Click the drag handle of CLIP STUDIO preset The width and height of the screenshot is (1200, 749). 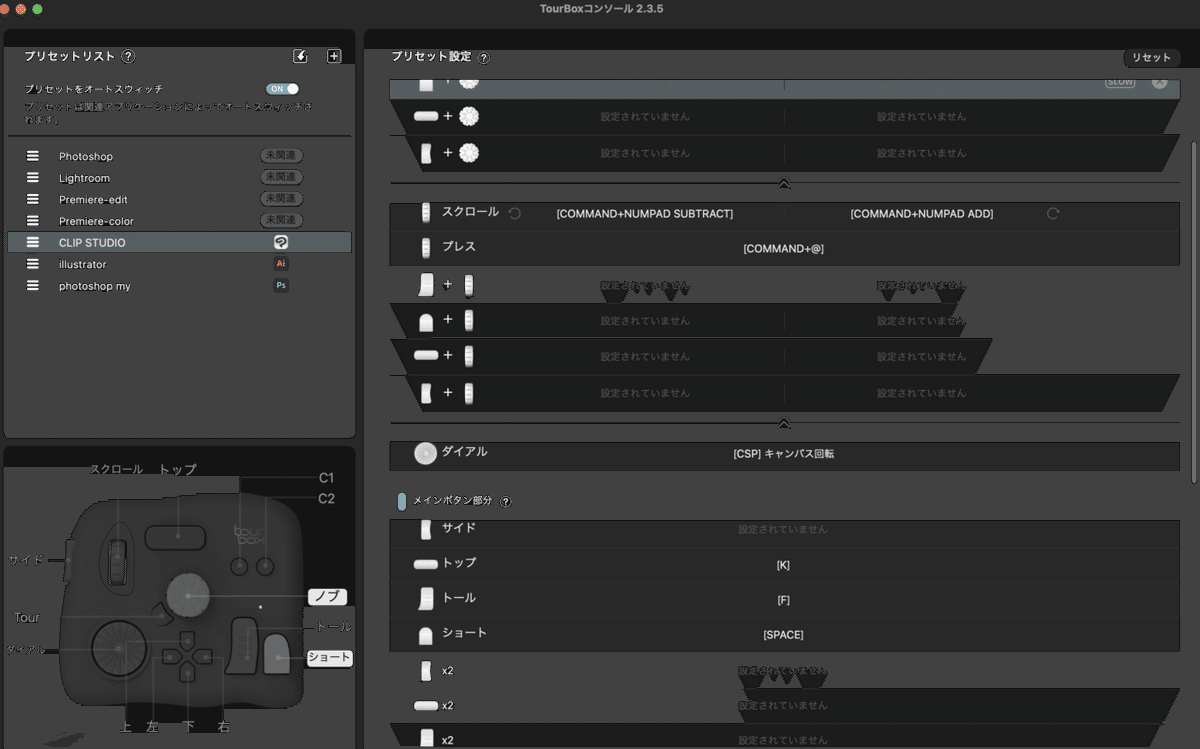click(33, 242)
